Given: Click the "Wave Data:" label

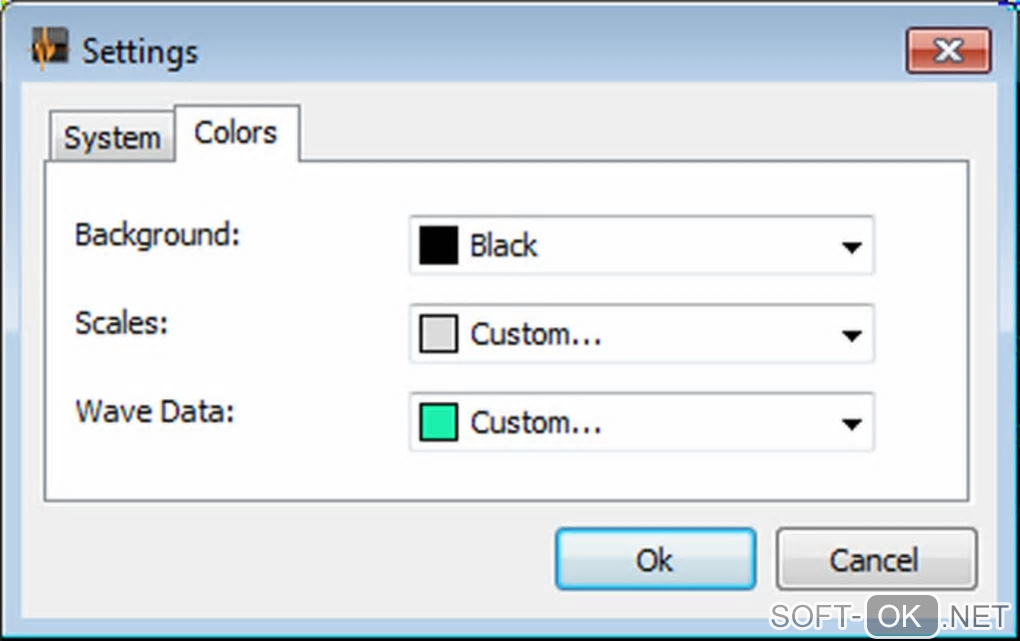Looking at the screenshot, I should [154, 411].
